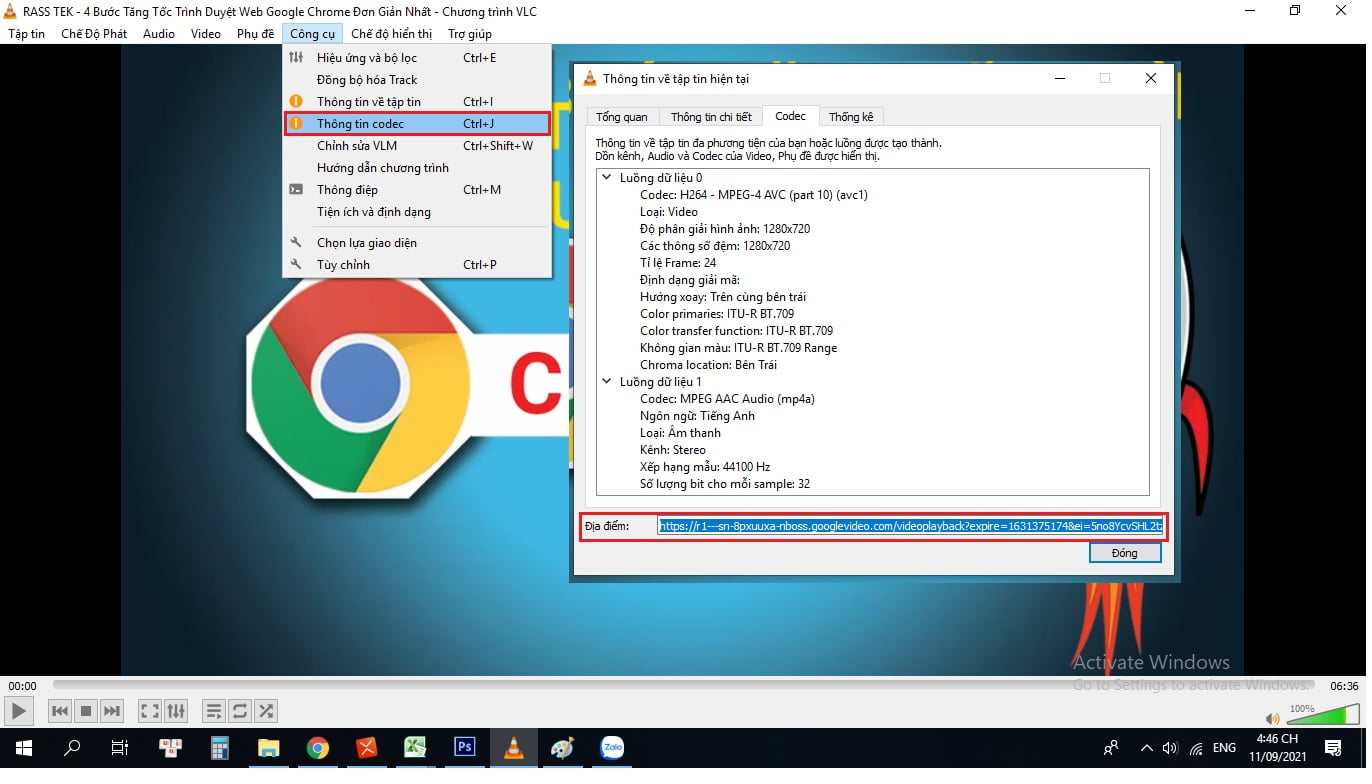Open extended settings equalizer icon
Viewport: 1372px width, 784px height.
pos(176,711)
